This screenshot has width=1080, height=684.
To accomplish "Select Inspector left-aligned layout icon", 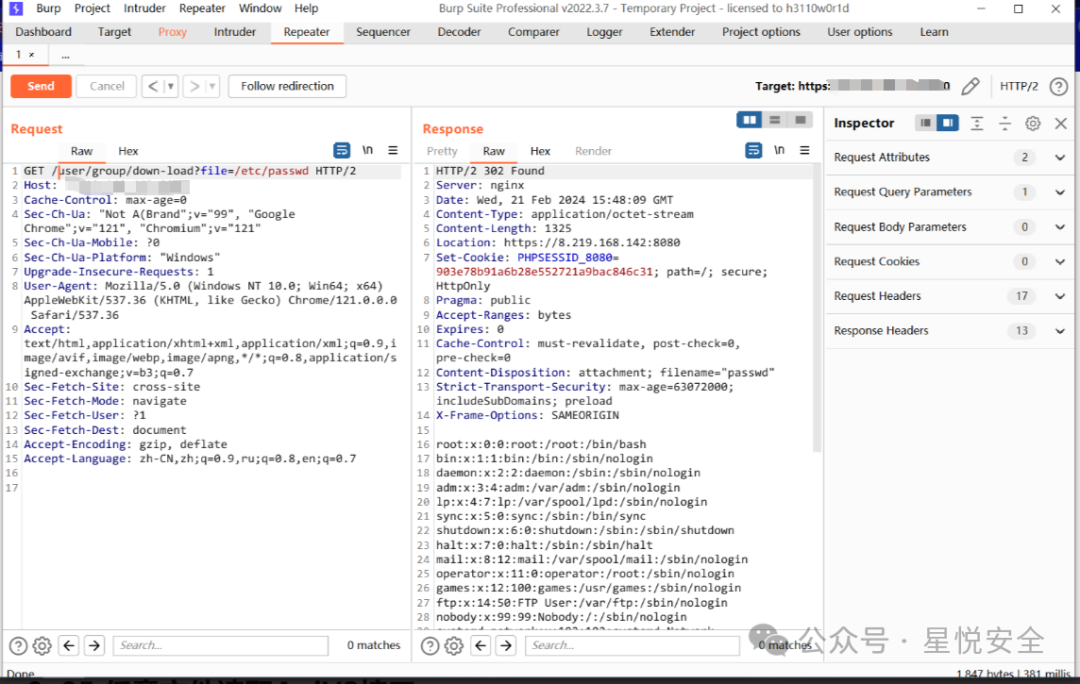I will tap(926, 123).
